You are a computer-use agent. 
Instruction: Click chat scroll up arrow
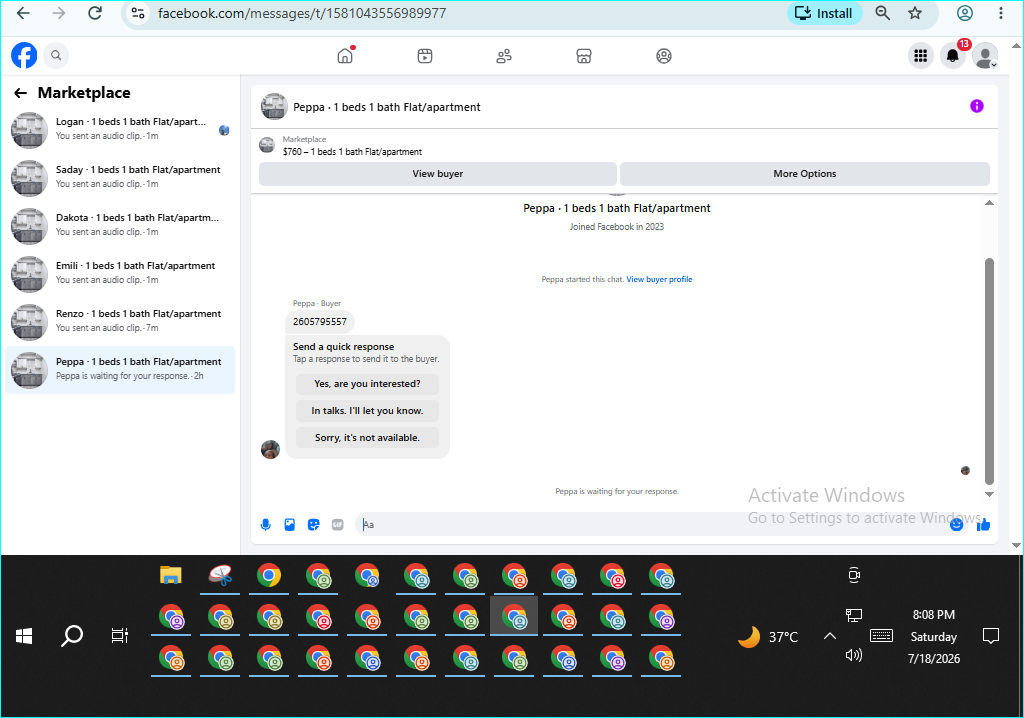pos(989,203)
